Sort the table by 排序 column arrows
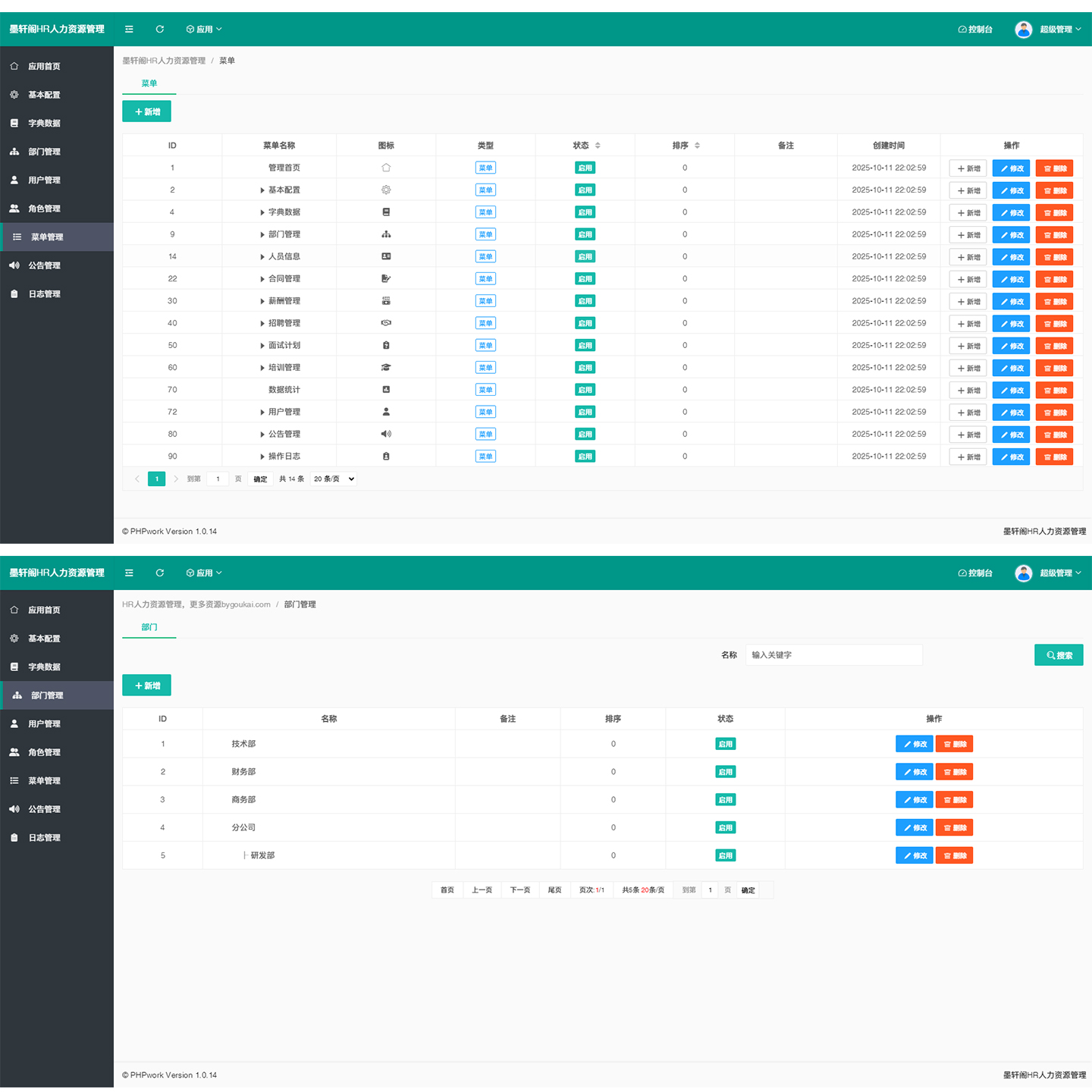The height and width of the screenshot is (1092, 1092). [x=697, y=146]
